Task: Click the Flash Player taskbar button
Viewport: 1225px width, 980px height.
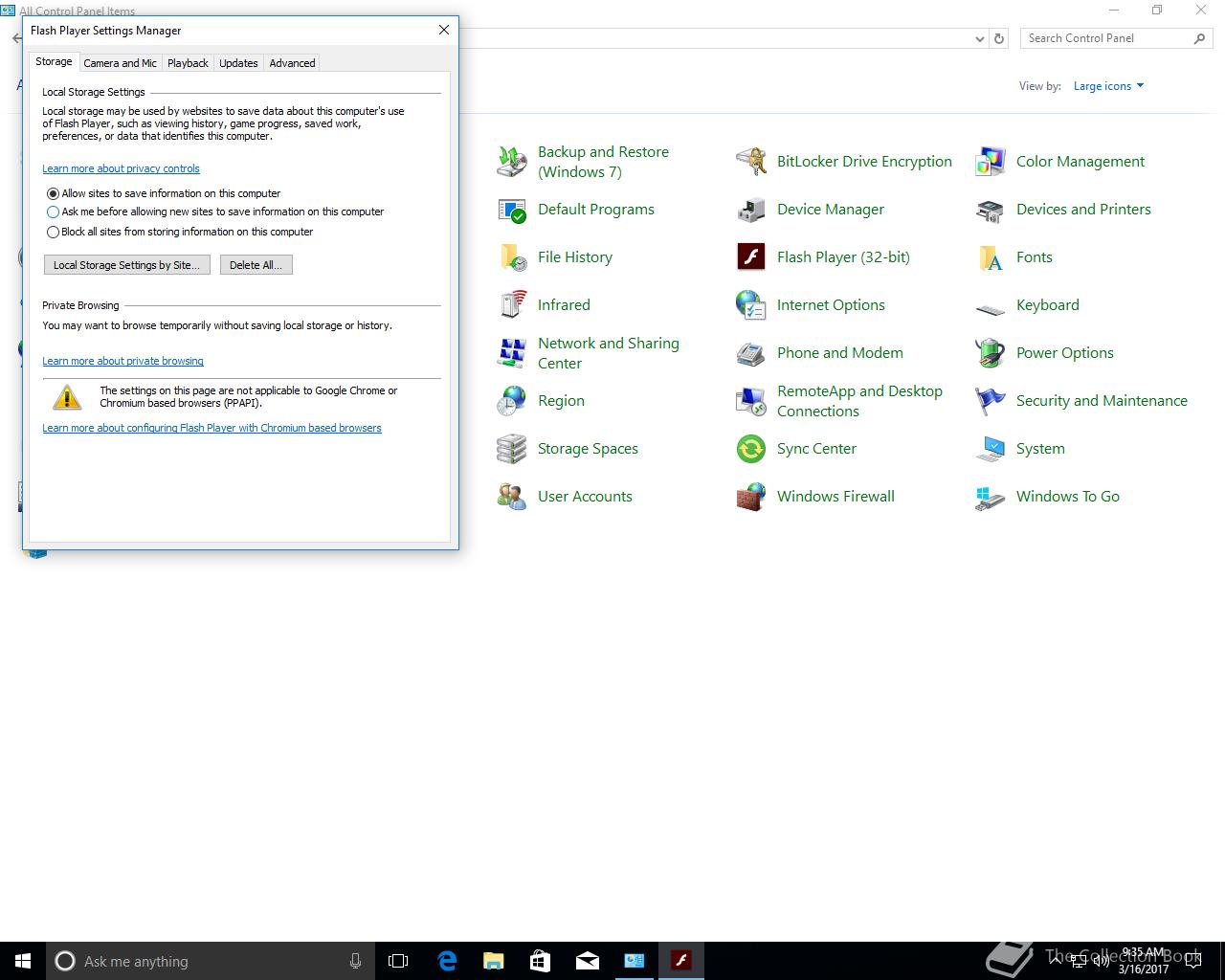Action: pos(680,961)
